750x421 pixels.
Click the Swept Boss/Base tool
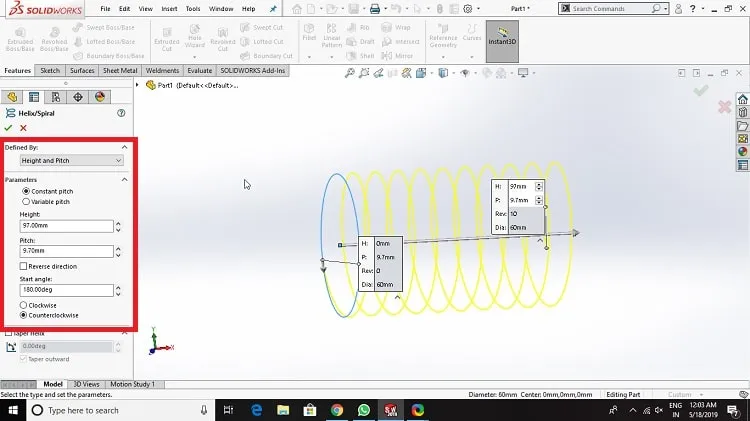click(104, 28)
